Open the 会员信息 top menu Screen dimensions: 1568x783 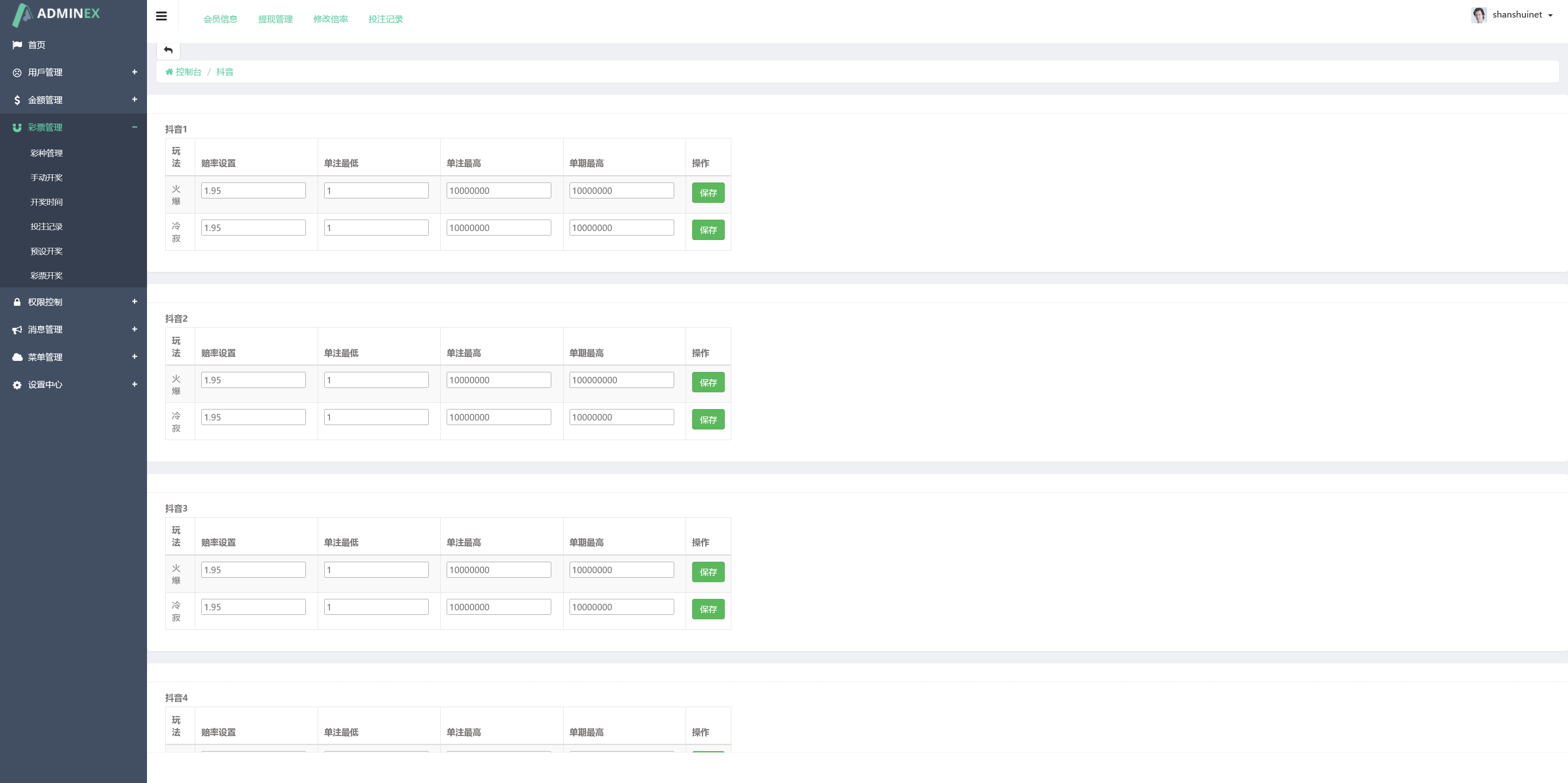220,19
